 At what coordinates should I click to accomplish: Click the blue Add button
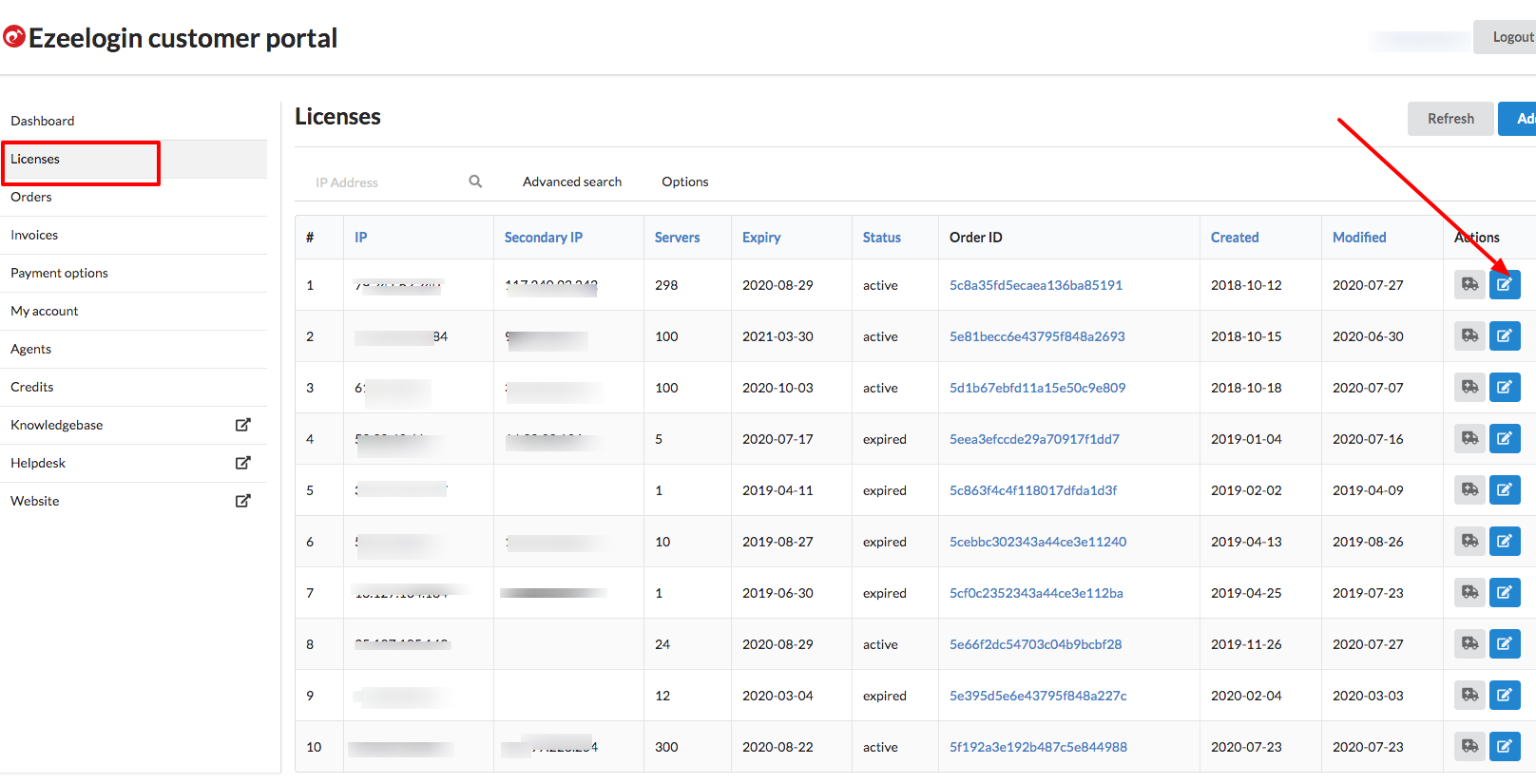tap(1518, 119)
